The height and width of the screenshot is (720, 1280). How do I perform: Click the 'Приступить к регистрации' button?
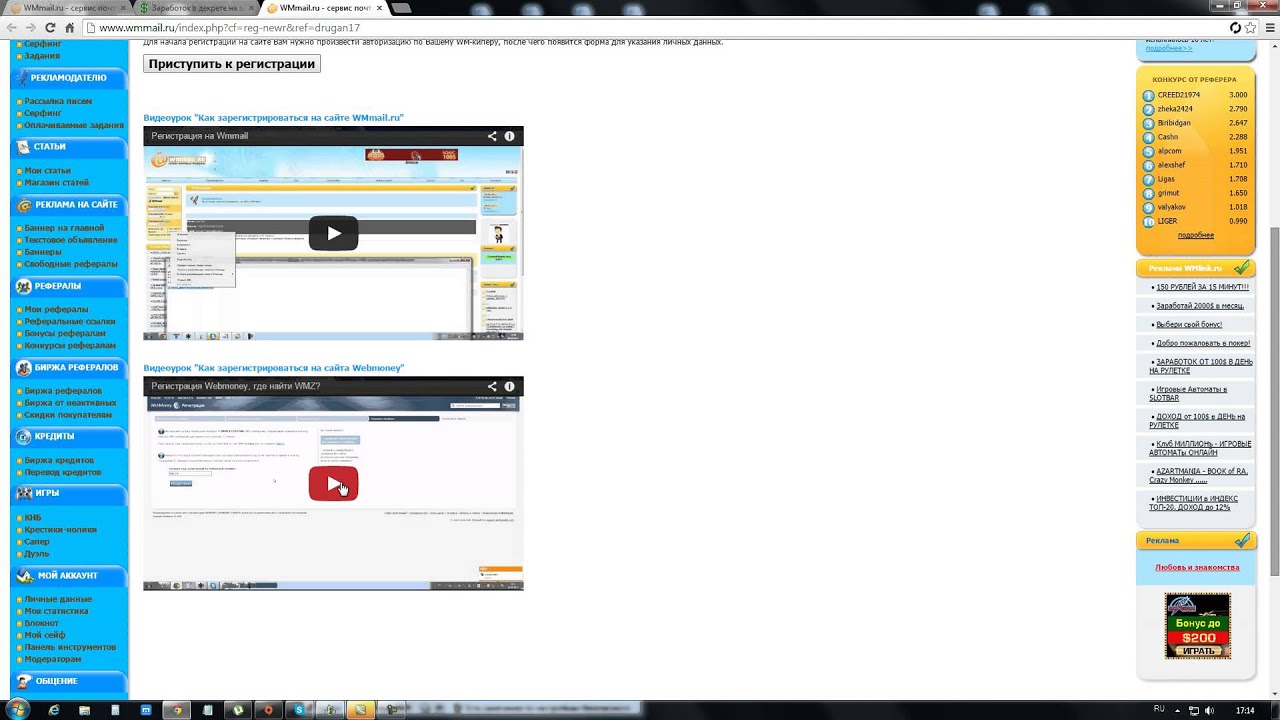[x=232, y=64]
